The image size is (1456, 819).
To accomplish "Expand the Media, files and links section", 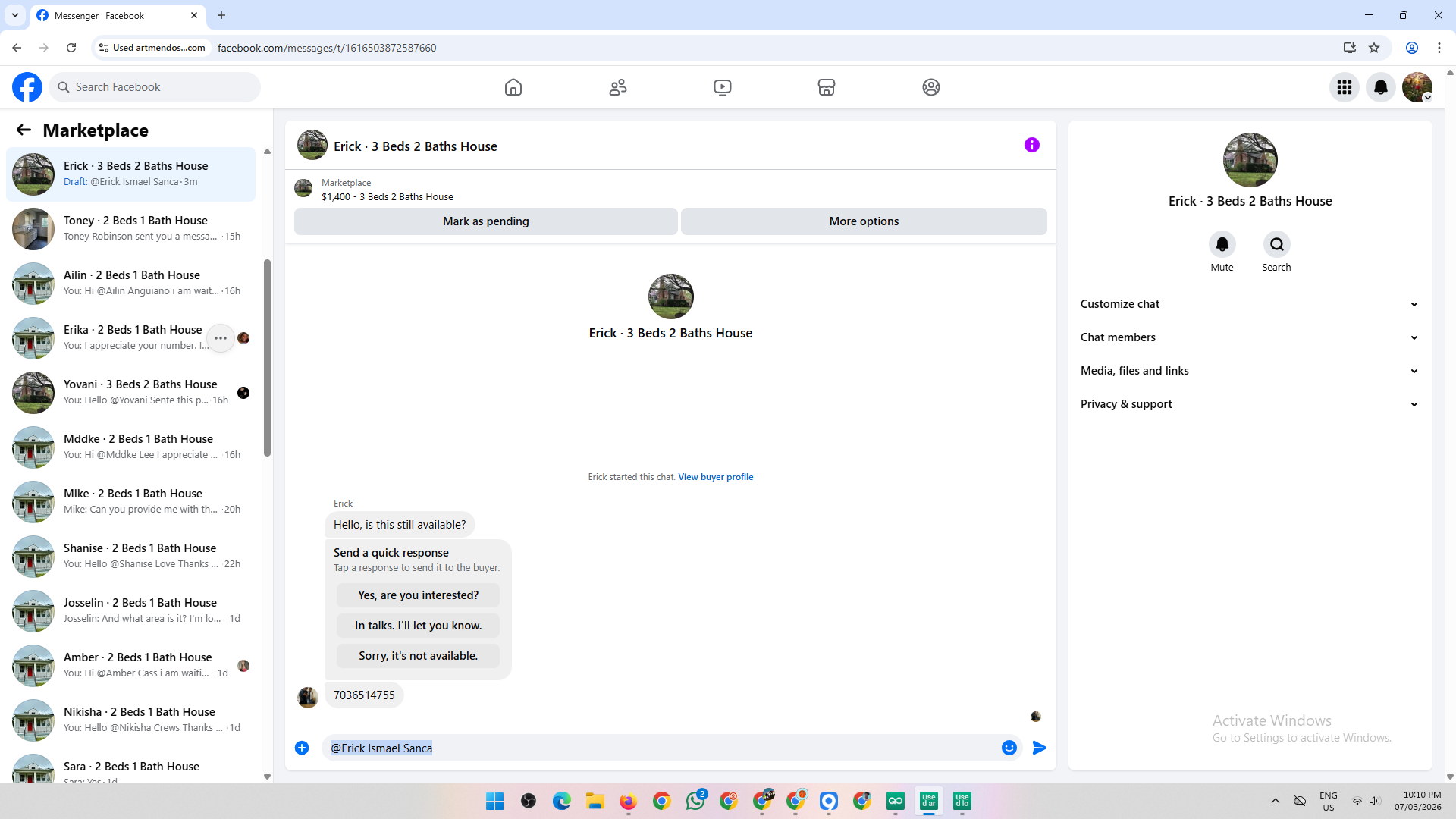I will point(1250,371).
